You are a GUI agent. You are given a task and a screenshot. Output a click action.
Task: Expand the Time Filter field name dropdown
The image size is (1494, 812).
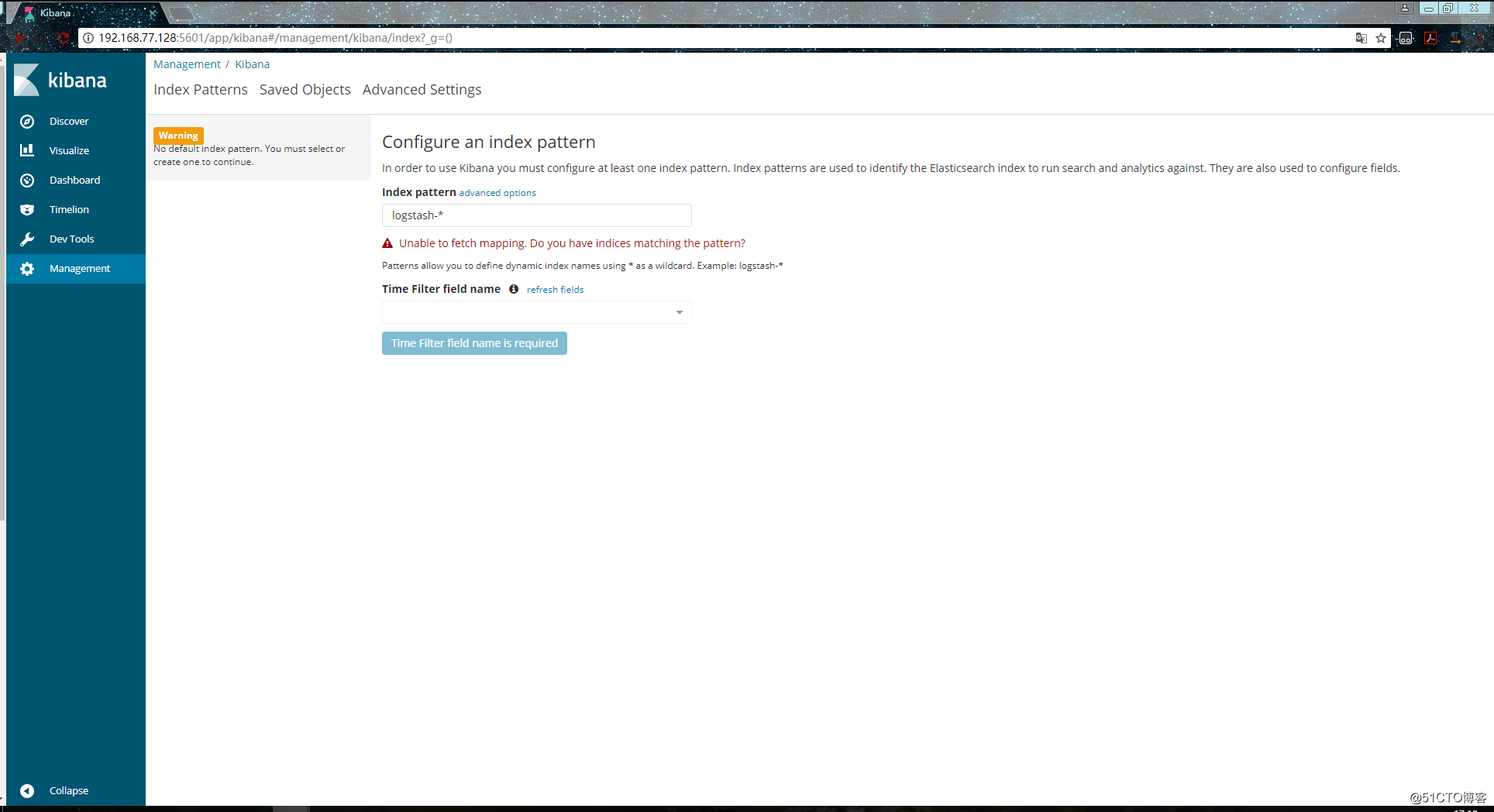click(536, 312)
